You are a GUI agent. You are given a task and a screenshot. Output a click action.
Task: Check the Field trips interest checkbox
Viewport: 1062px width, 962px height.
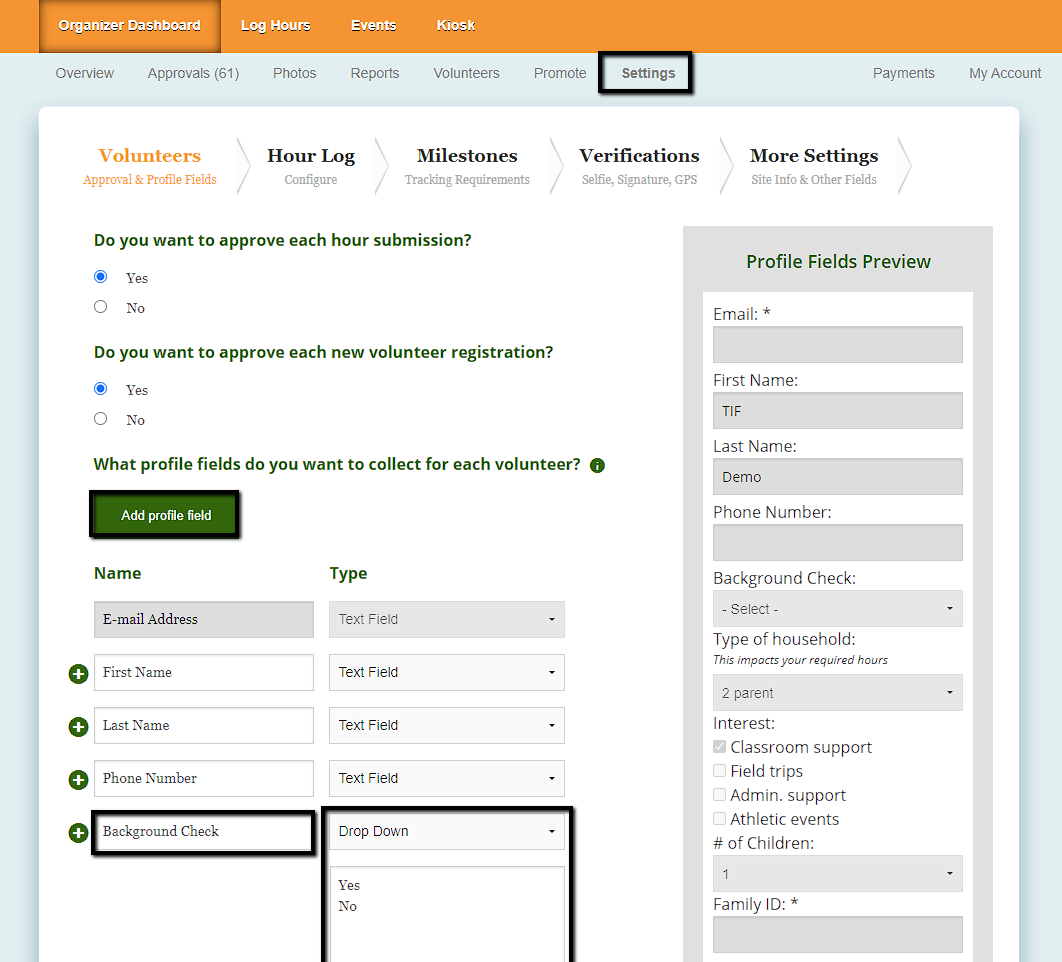[x=720, y=771]
